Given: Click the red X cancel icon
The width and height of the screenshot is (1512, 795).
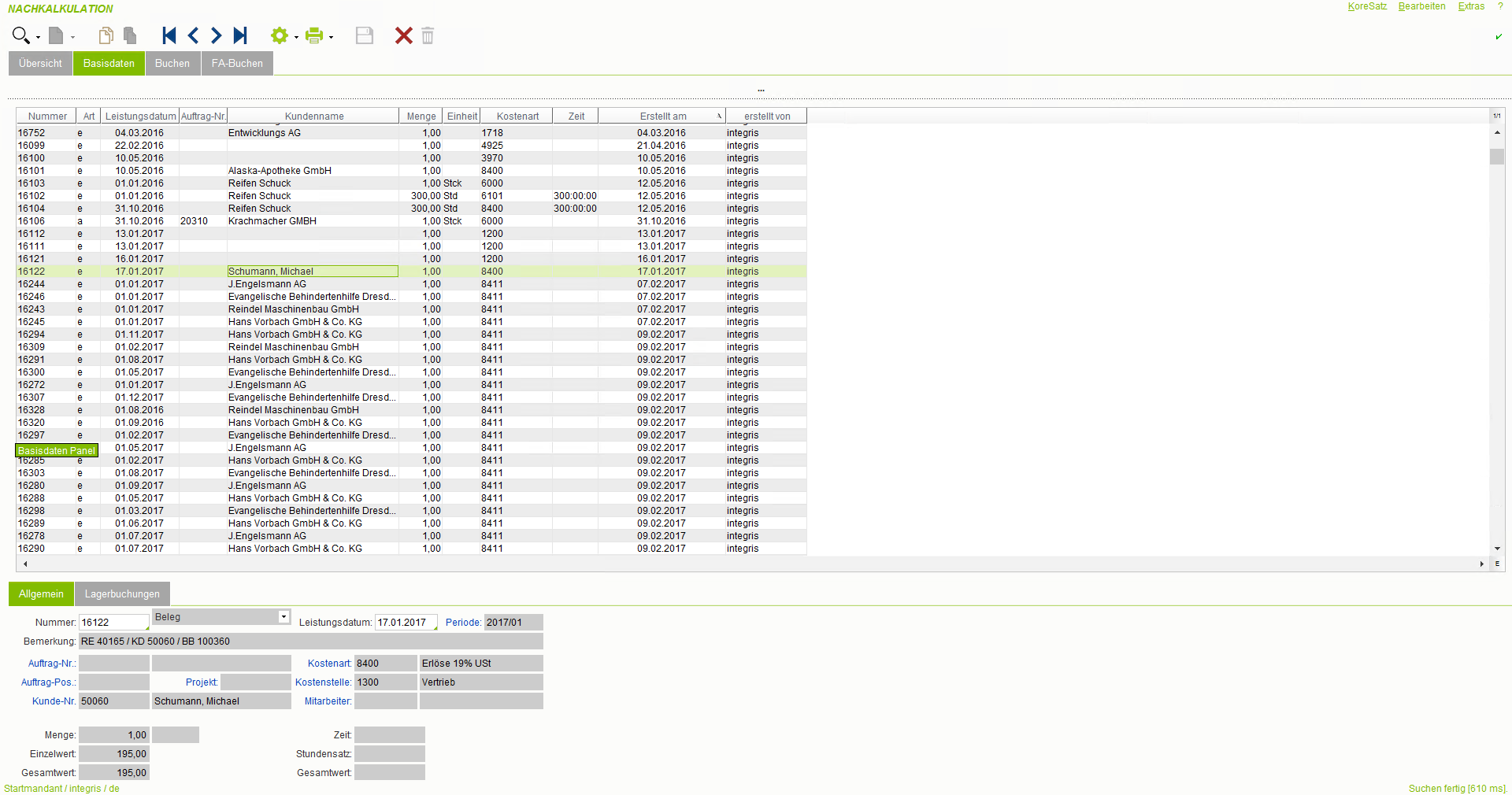Looking at the screenshot, I should [403, 35].
